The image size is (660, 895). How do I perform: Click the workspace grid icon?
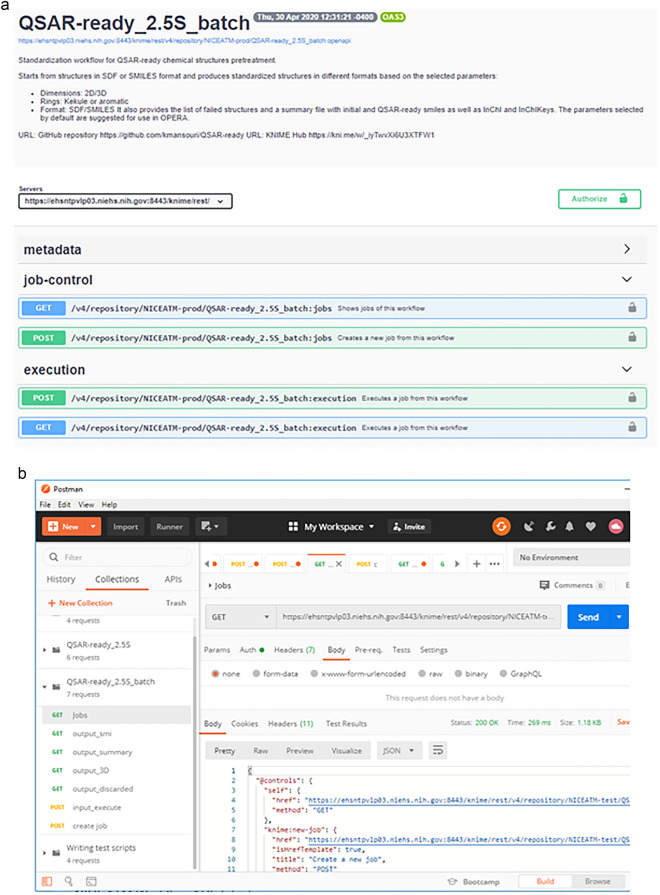[x=293, y=526]
